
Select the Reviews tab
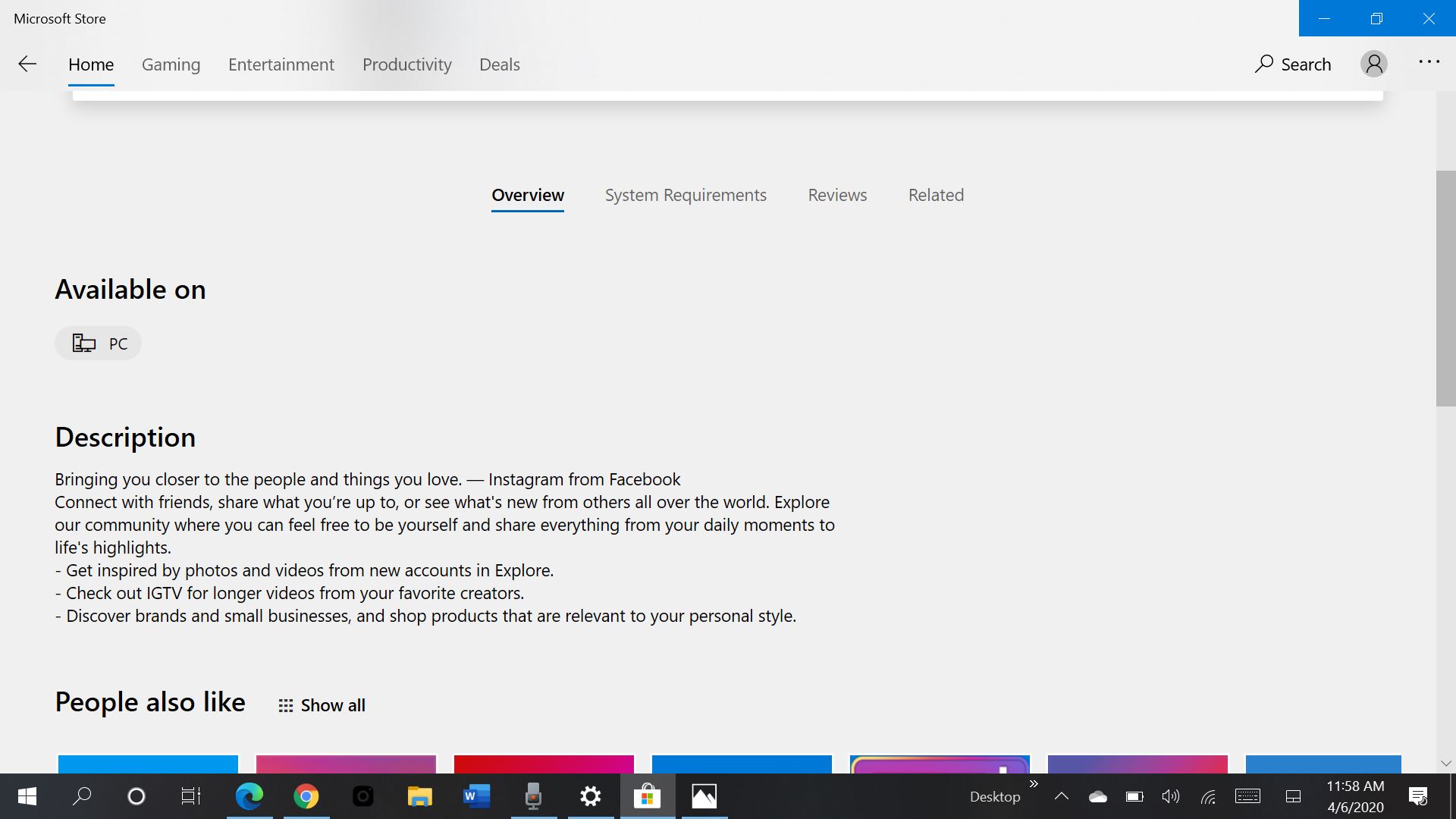(x=837, y=195)
